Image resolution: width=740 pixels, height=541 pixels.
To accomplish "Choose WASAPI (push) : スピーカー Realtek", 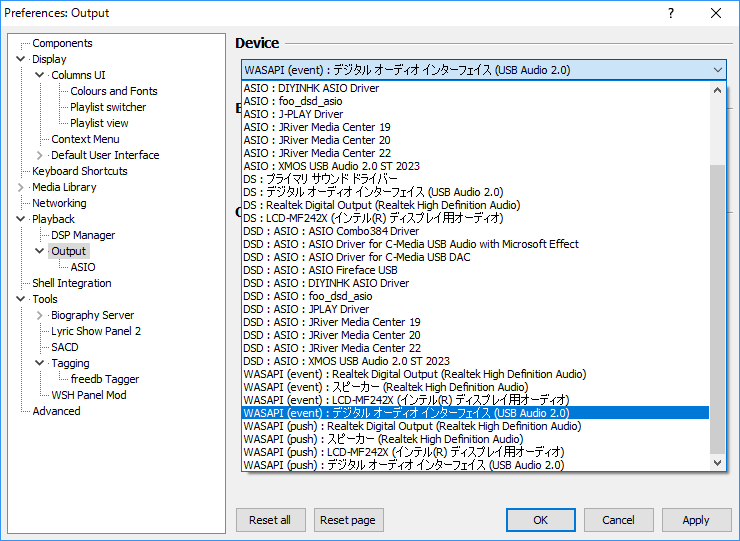I will click(x=475, y=439).
